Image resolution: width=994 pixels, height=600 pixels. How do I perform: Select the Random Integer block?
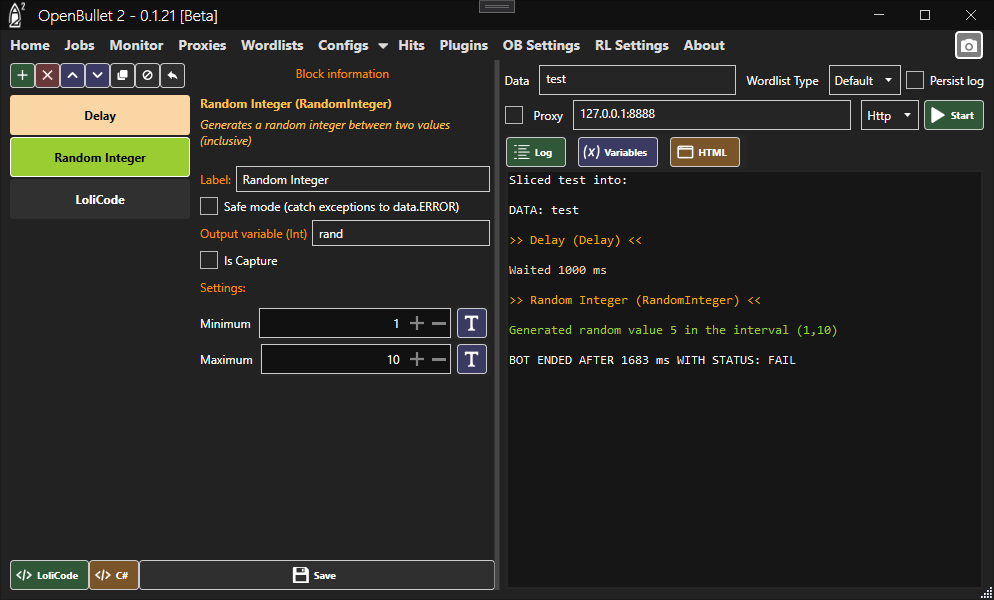[x=100, y=157]
